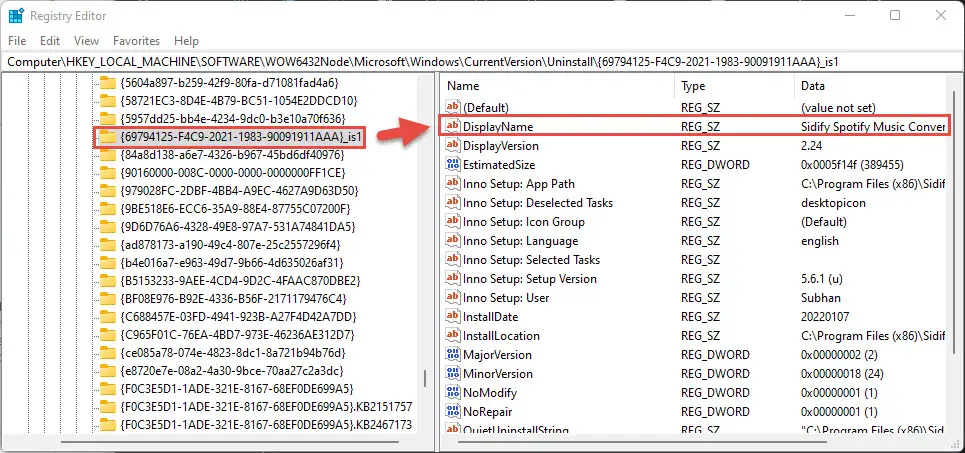This screenshot has height=453, width=965.
Task: Select key {b4e016a7-e963-49d7-9b66-4d635026af31}
Action: [231, 262]
